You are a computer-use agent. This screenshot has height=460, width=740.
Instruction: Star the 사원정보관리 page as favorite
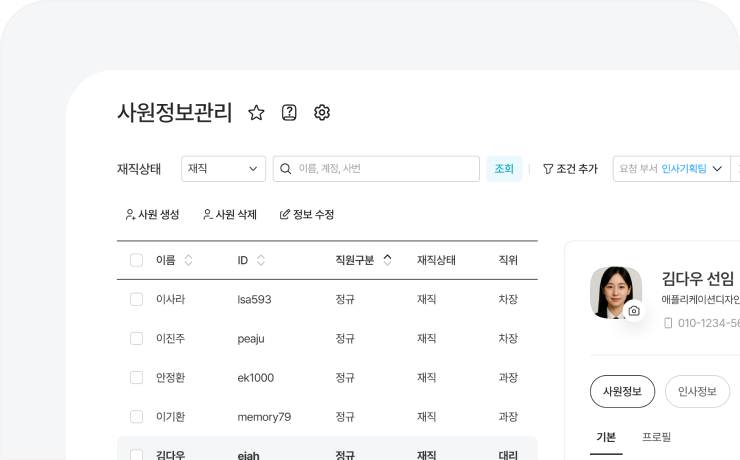256,112
